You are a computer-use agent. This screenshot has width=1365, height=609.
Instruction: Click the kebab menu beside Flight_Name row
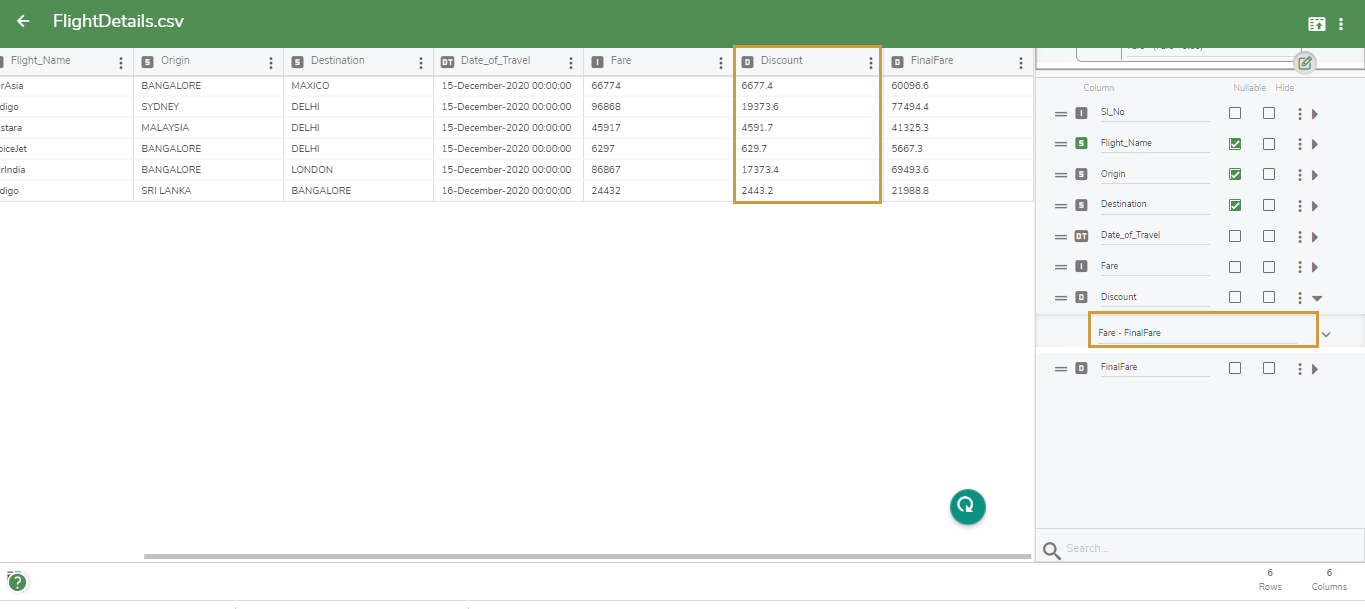pyautogui.click(x=1299, y=142)
